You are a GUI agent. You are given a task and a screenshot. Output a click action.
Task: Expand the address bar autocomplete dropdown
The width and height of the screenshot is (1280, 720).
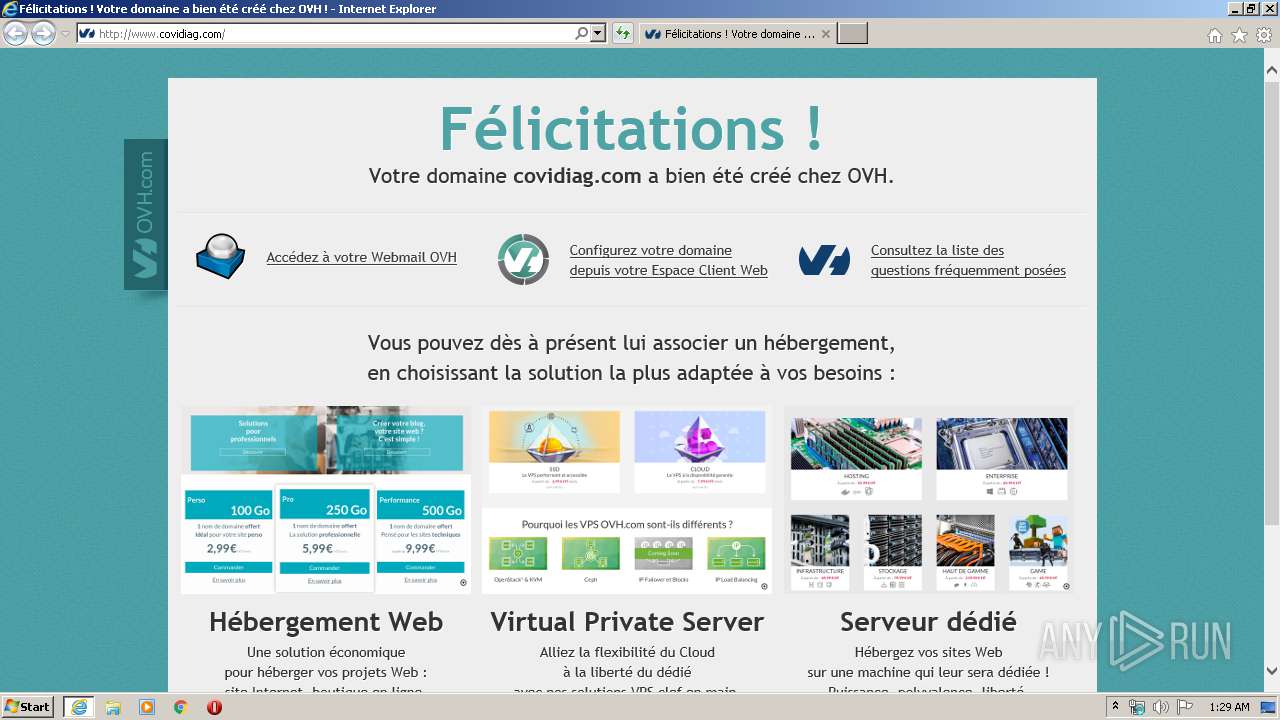click(598, 34)
